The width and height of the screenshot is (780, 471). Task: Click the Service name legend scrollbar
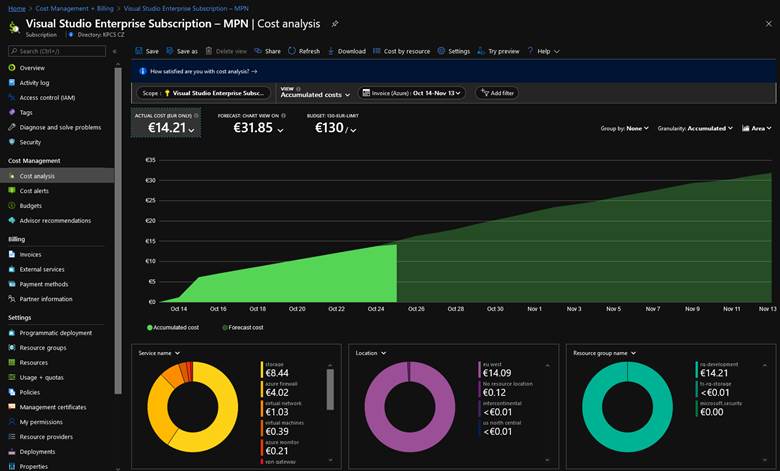coord(330,389)
